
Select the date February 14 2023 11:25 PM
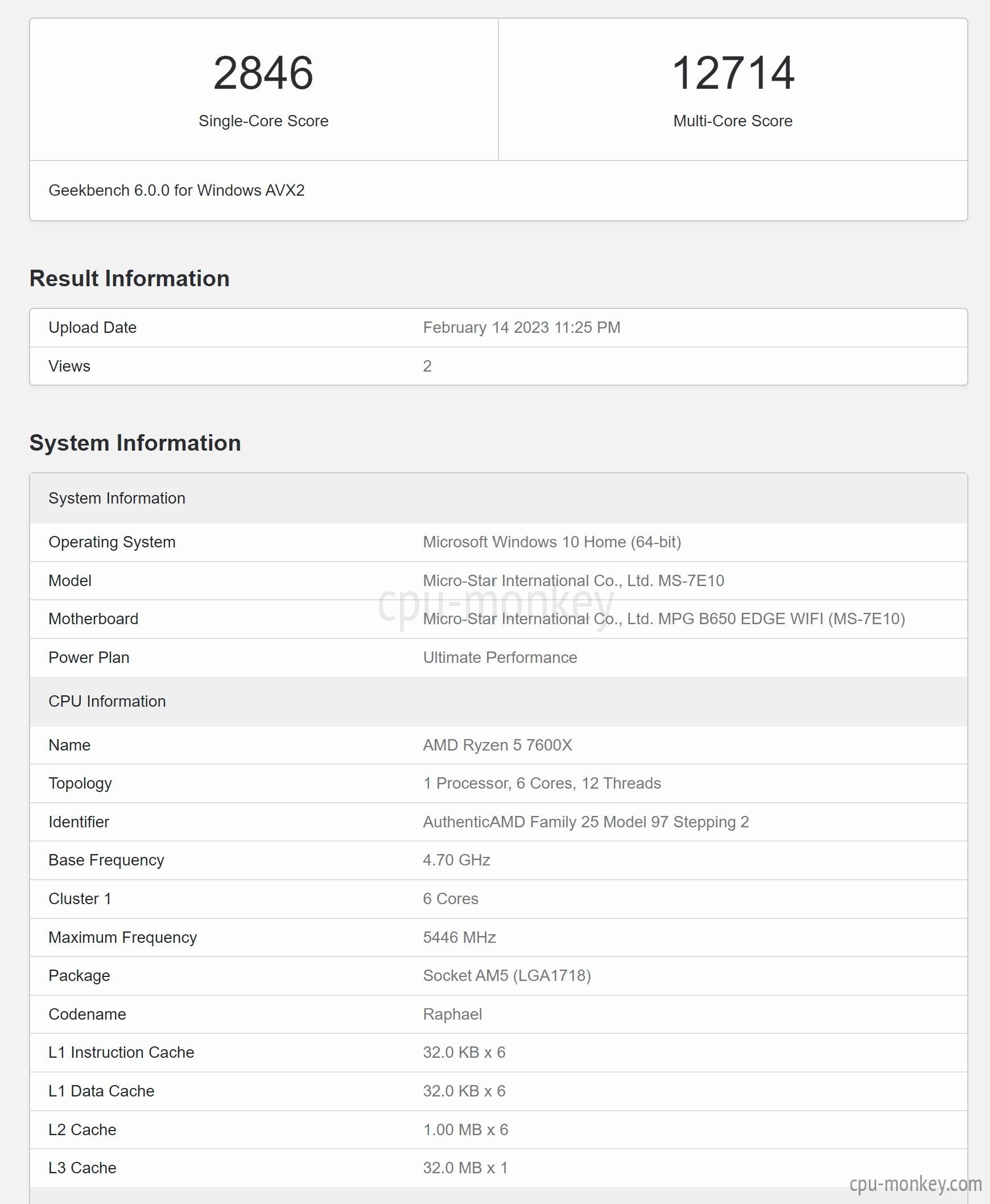[521, 327]
